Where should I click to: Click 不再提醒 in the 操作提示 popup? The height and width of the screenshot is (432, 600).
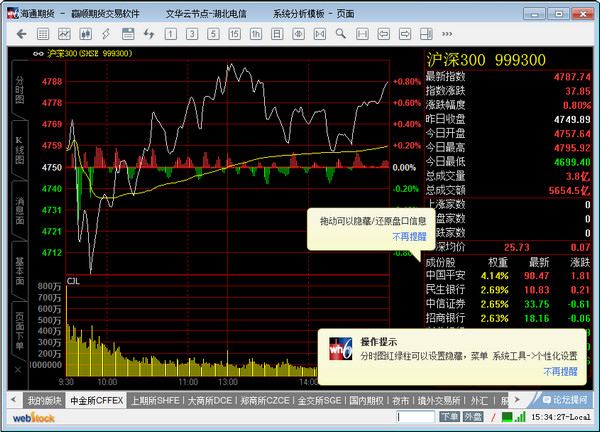[x=561, y=372]
